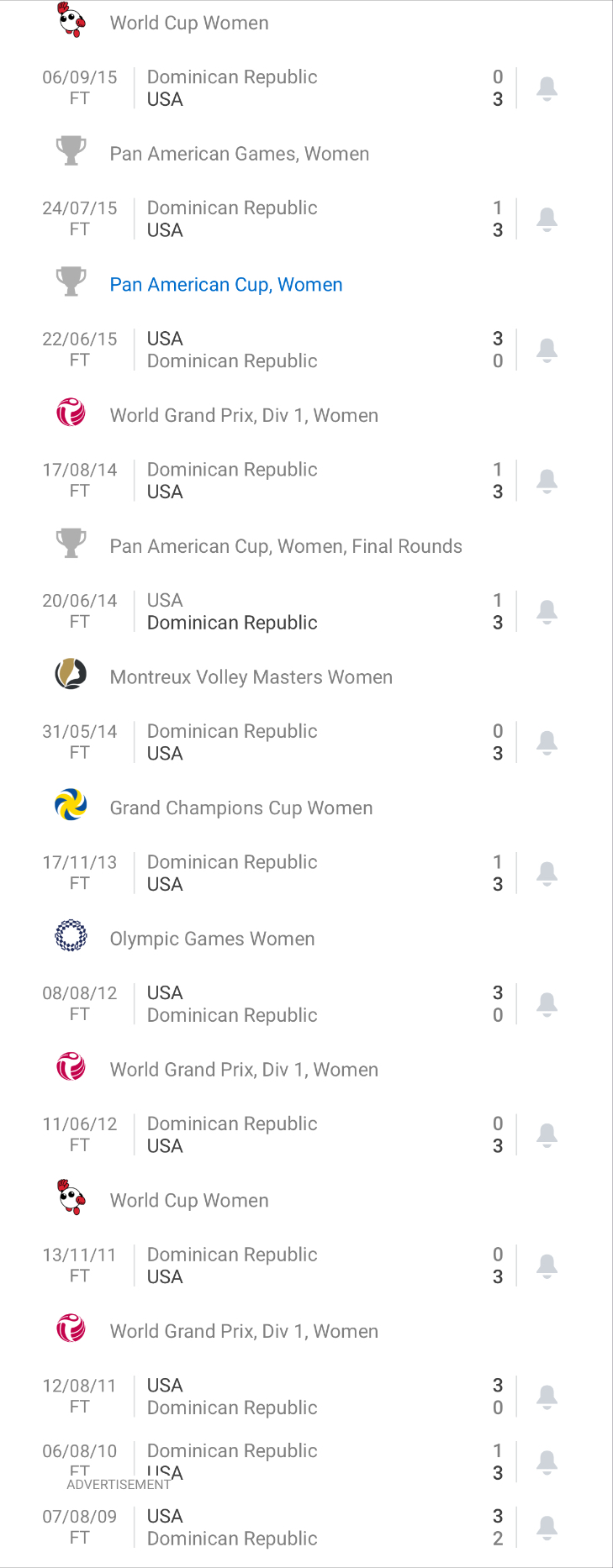Open Montreux Volley Masters Women tournament
Screen dimensions: 613x1568
251,677
